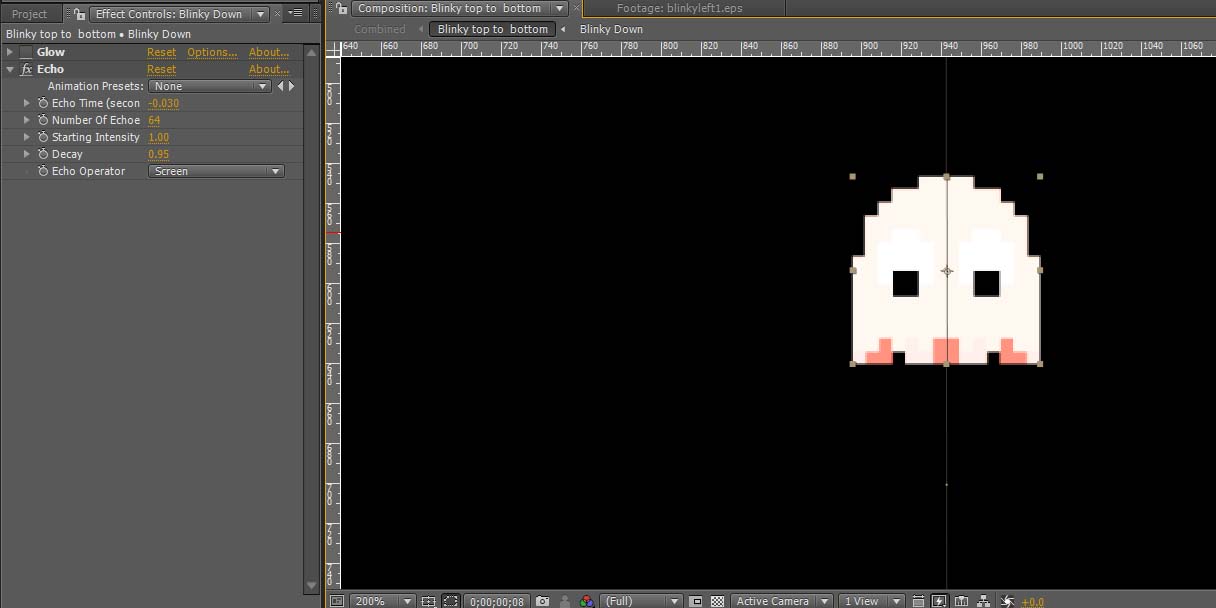Screen dimensions: 1216x608
Task: Expand the Echo Time property
Action: click(x=28, y=103)
